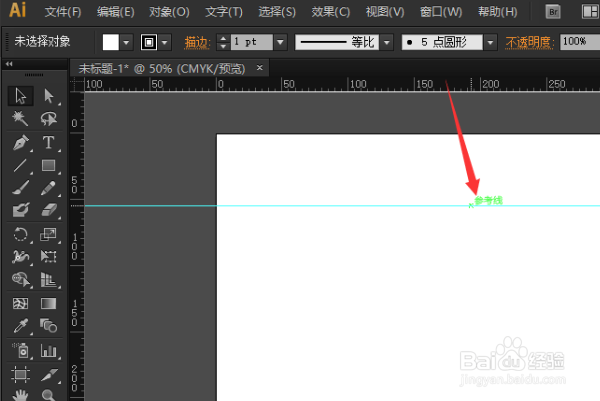
Task: Close the 未标题-1* document tab
Action: pos(260,68)
